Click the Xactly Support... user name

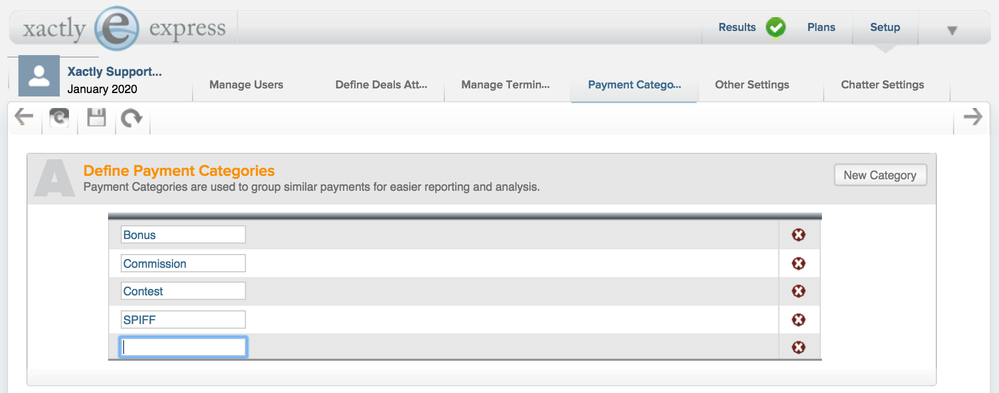coord(115,72)
